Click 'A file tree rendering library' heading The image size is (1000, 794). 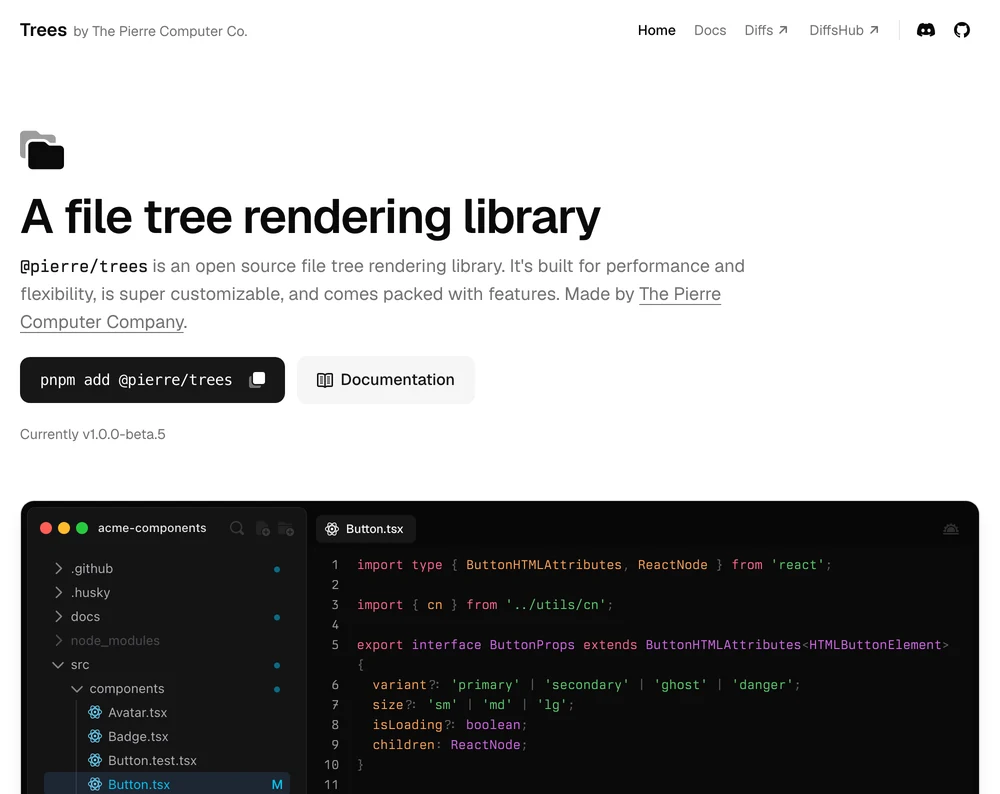pos(311,217)
